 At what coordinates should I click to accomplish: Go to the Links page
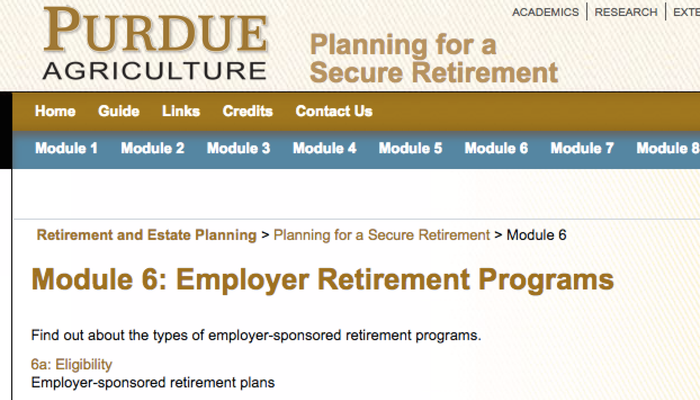click(x=181, y=111)
